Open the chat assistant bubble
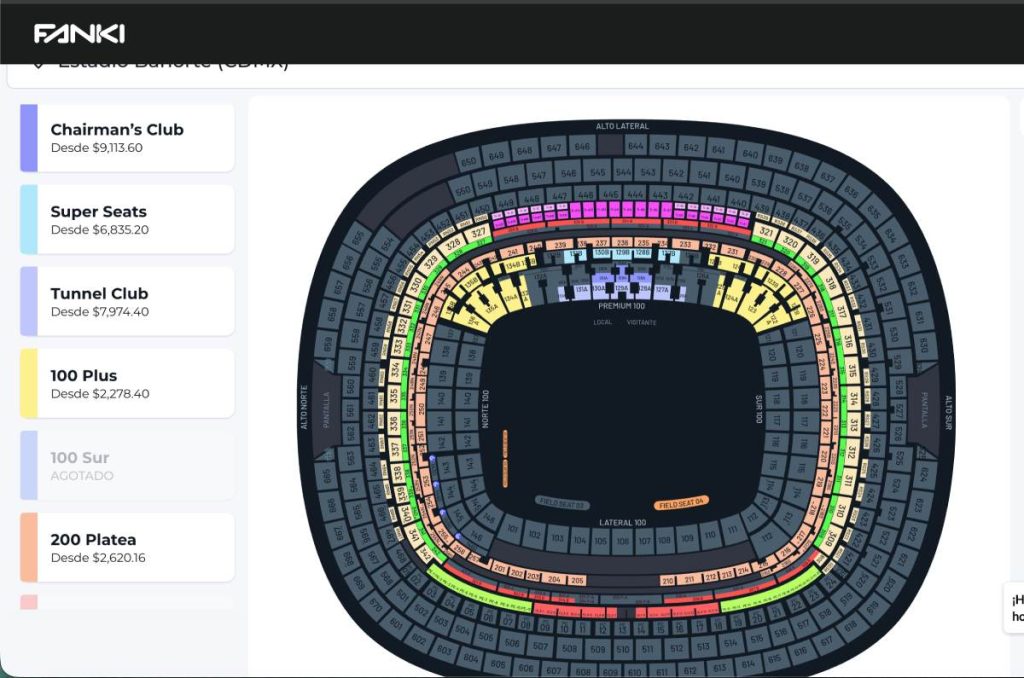 click(1013, 606)
